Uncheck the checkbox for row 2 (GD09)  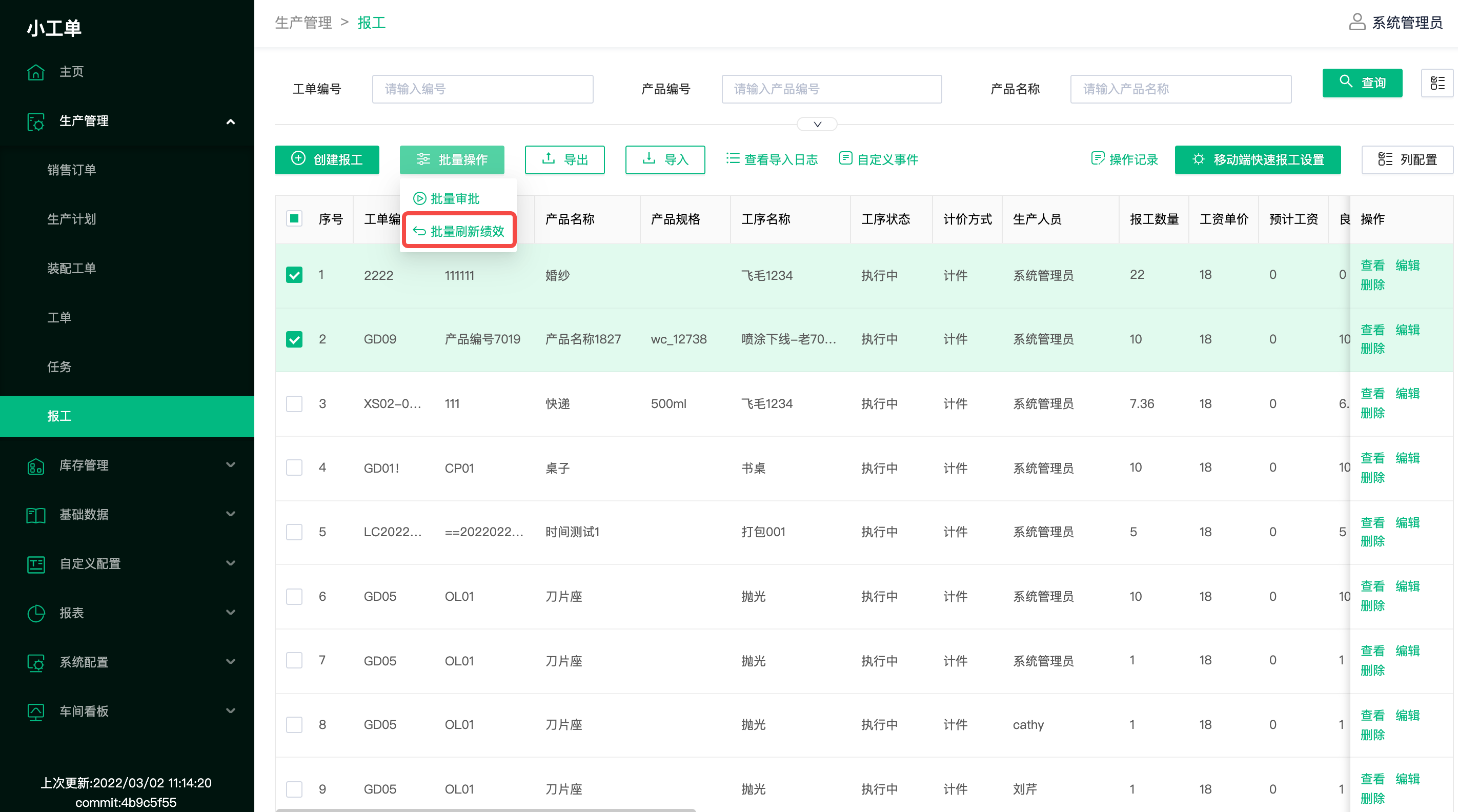(x=294, y=339)
